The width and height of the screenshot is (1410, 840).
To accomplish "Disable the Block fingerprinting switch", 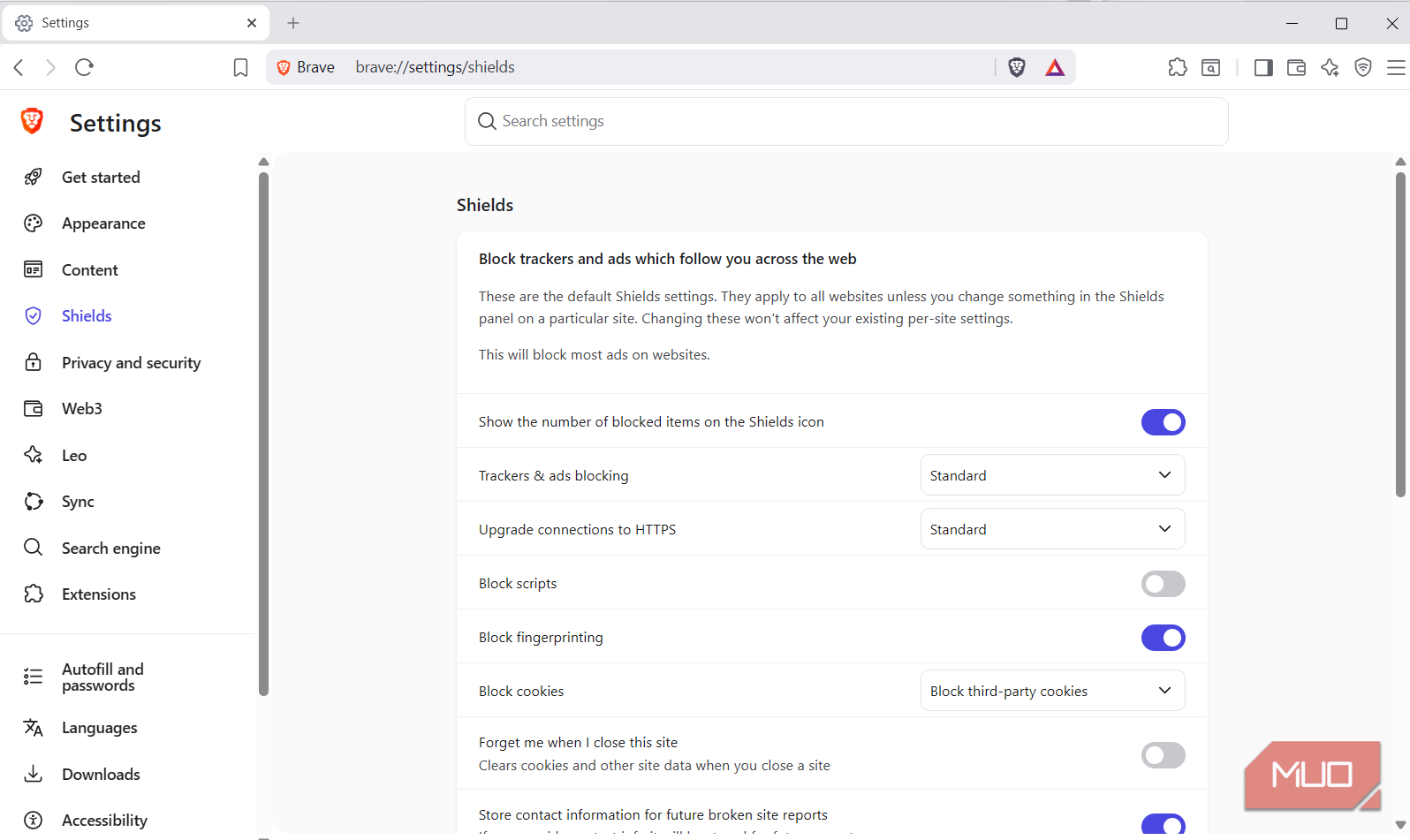I will 1163,638.
